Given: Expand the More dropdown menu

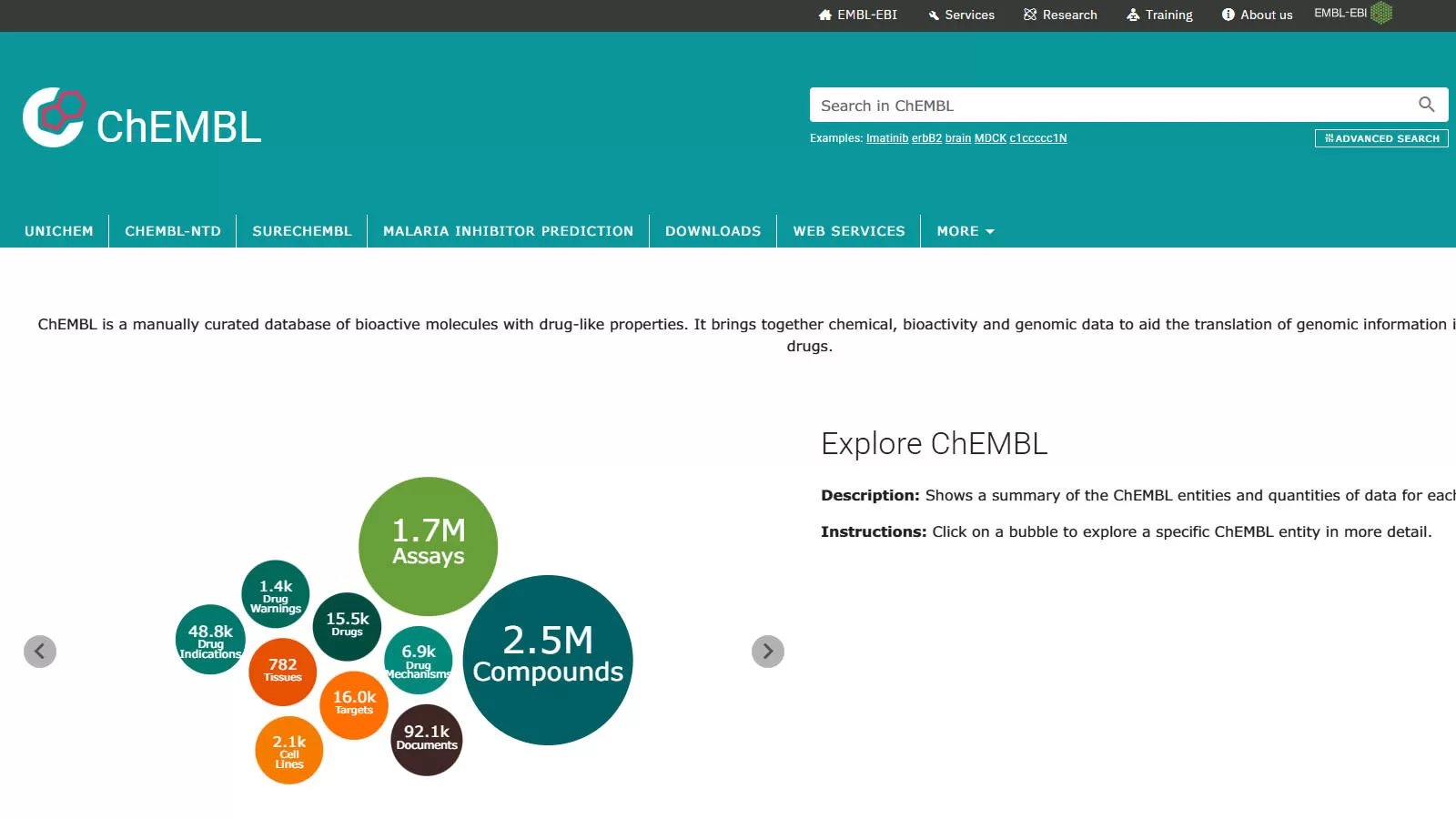Looking at the screenshot, I should pos(966,231).
